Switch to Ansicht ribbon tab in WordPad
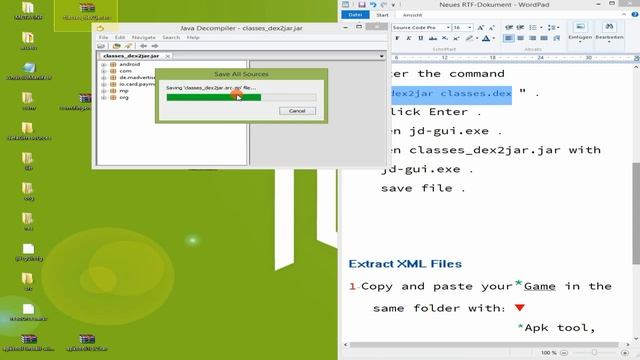Screen dimensions: 640x360 412,15
